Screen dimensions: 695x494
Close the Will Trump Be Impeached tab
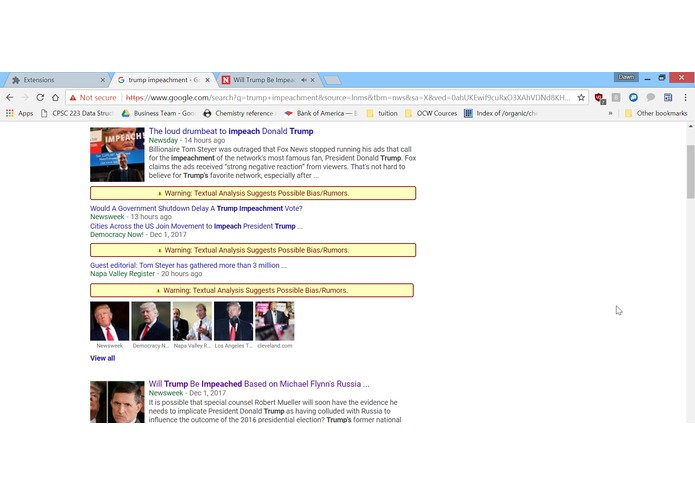tap(312, 80)
